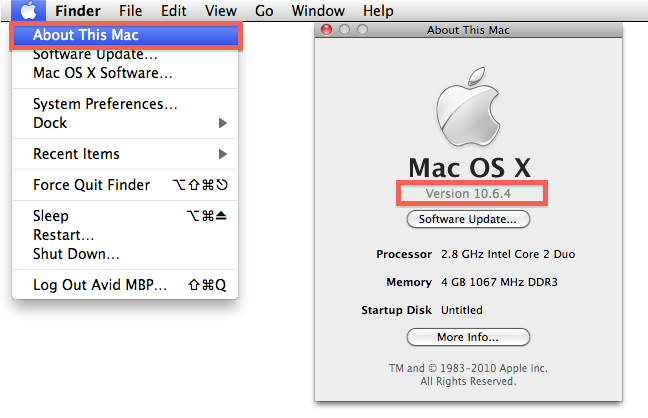Click the Finder menu
Viewport: 648px width, 418px height.
78,11
